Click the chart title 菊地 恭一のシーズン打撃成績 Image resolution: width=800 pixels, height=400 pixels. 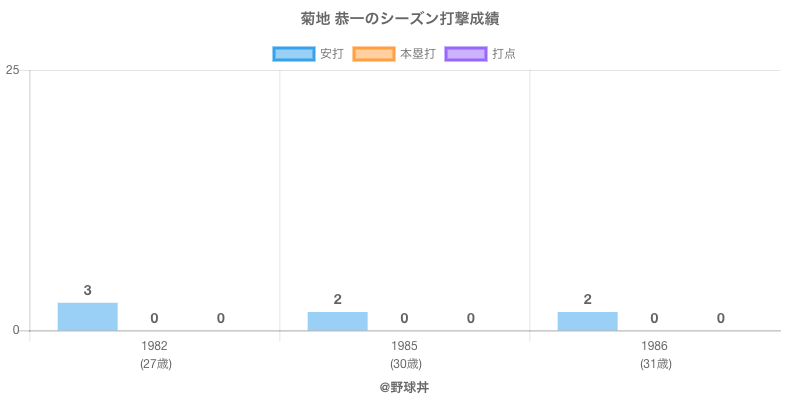click(400, 19)
